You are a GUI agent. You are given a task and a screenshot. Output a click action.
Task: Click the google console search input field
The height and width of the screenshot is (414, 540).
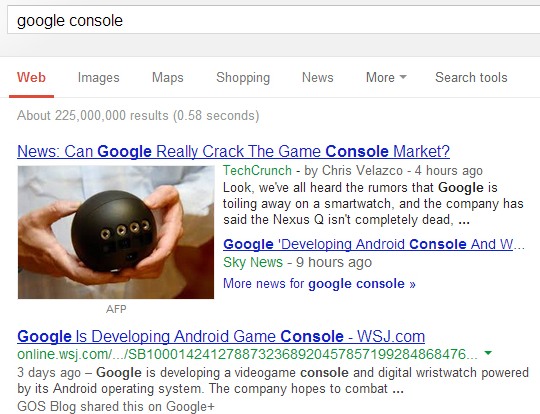coord(274,20)
